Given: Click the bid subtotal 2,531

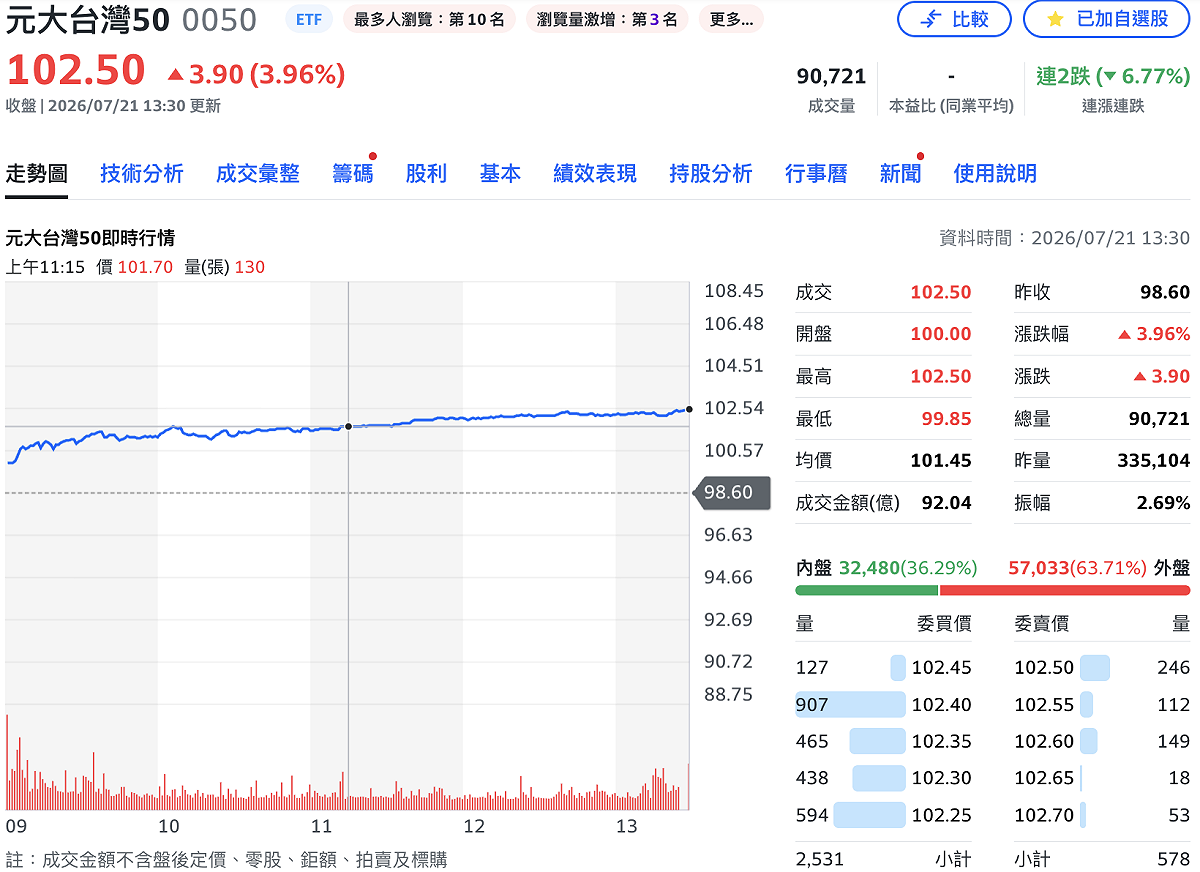Looking at the screenshot, I should click(820, 859).
